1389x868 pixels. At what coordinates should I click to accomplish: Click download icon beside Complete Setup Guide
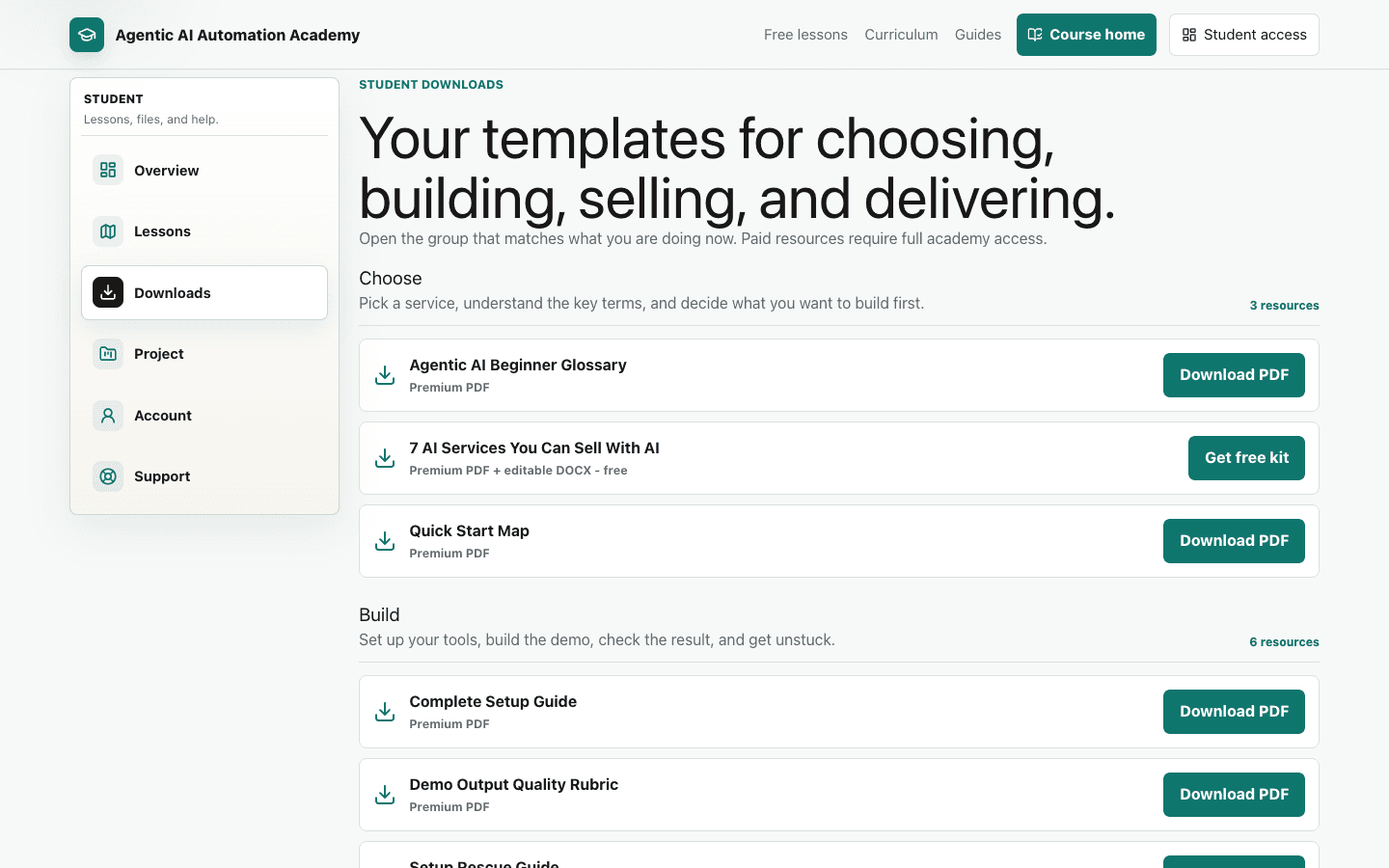coord(385,712)
